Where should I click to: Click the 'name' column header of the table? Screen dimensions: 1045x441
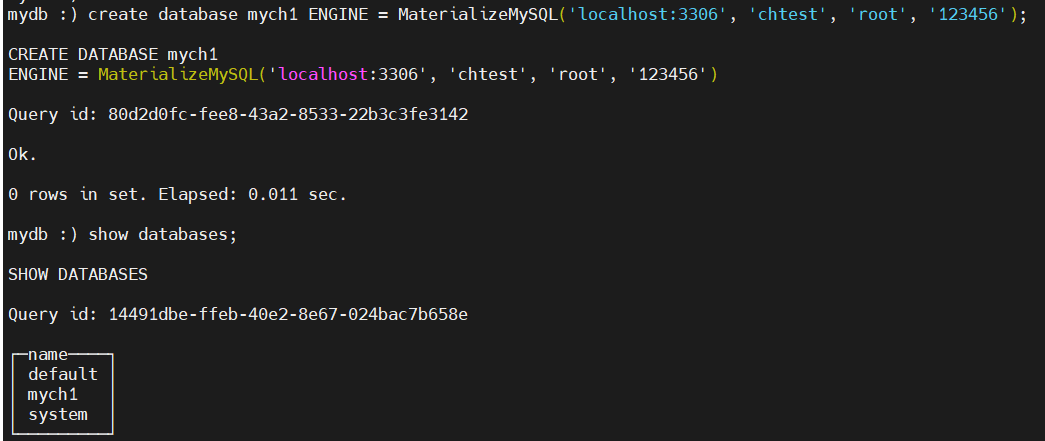[x=48, y=354]
